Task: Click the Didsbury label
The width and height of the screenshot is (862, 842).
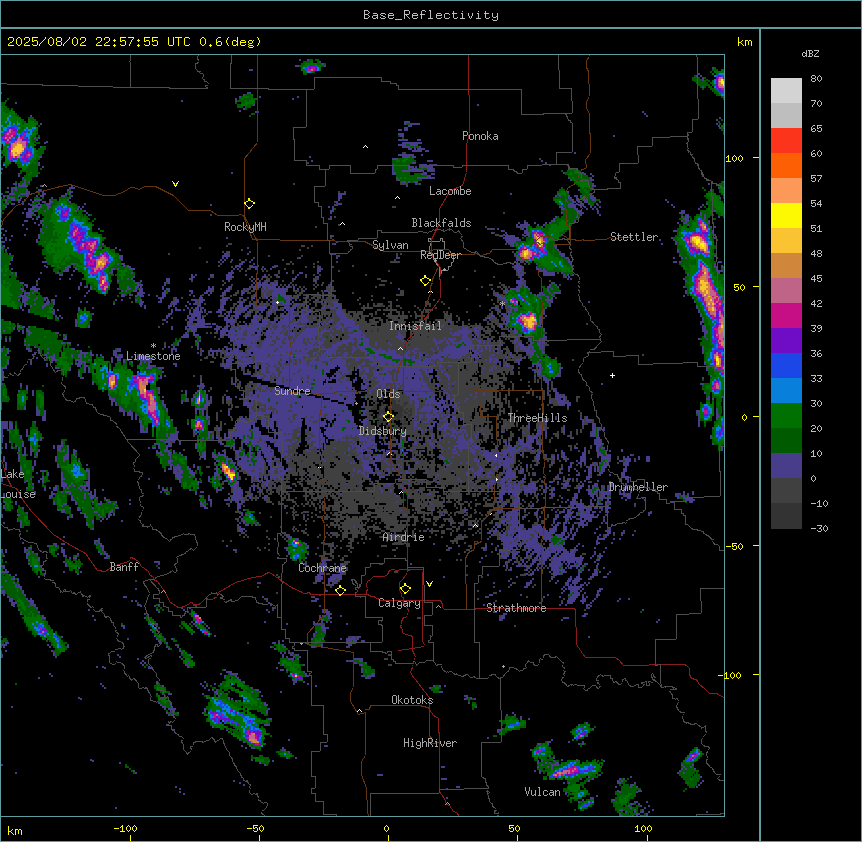Action: pos(383,431)
